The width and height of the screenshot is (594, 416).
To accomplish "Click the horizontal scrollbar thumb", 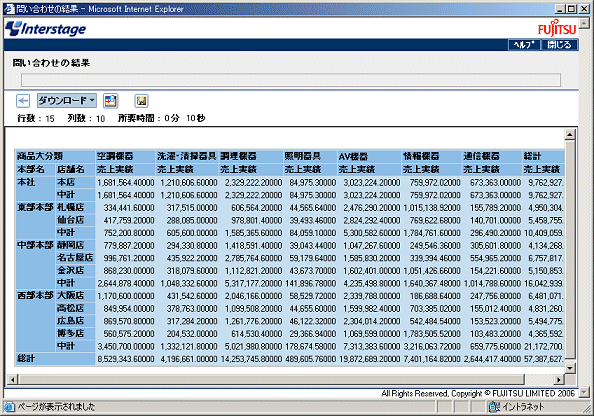I will (271, 379).
